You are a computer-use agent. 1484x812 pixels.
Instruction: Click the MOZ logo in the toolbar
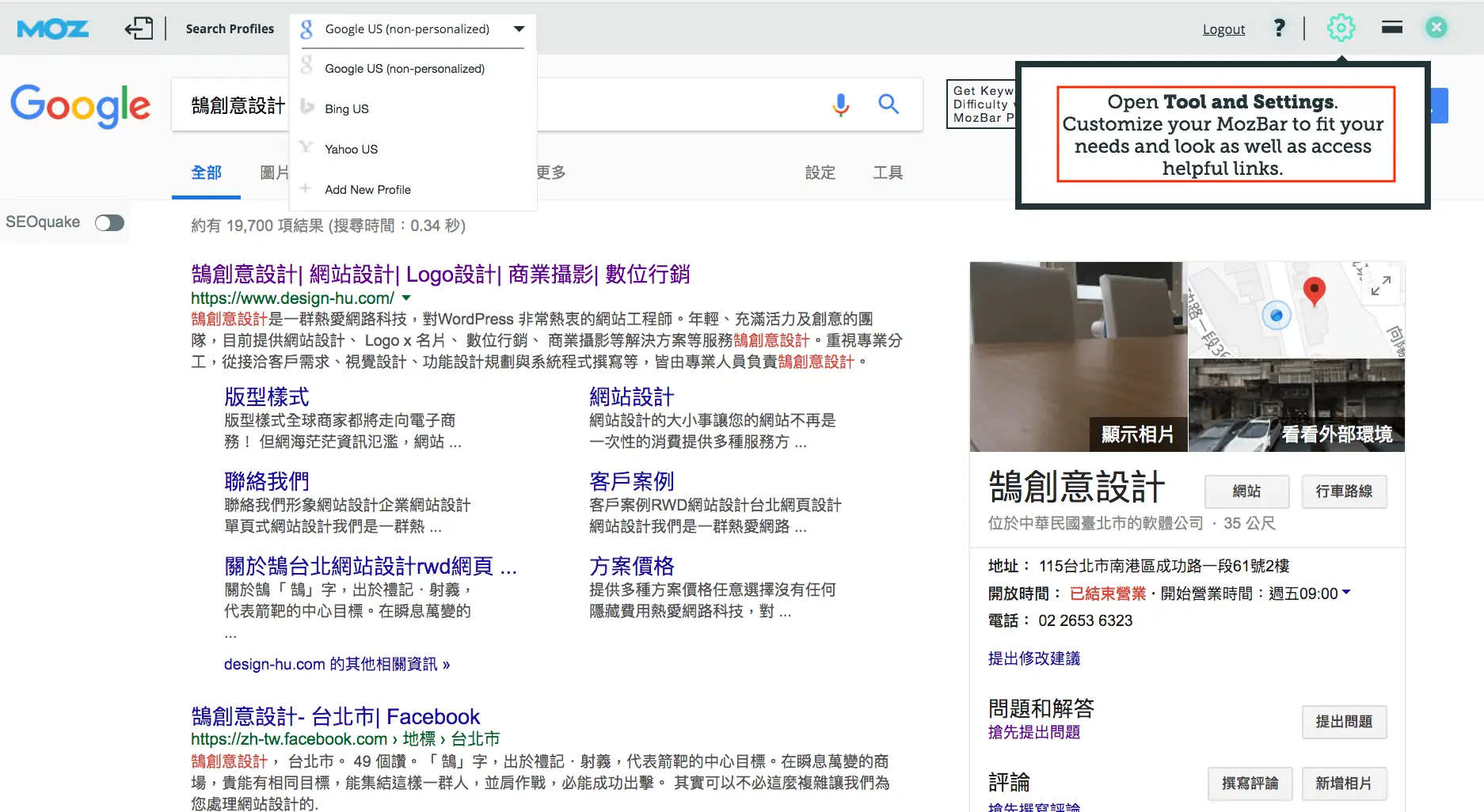[52, 29]
